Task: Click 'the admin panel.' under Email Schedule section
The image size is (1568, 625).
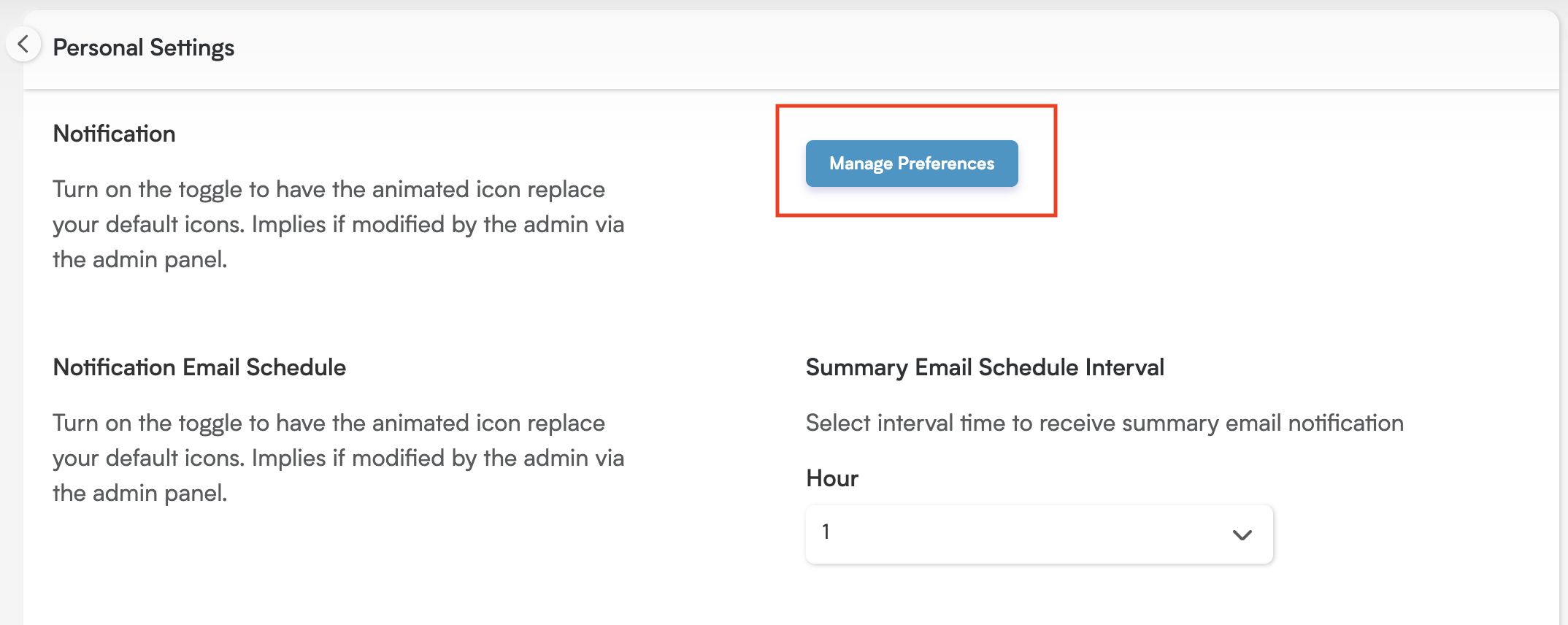Action: [x=140, y=493]
